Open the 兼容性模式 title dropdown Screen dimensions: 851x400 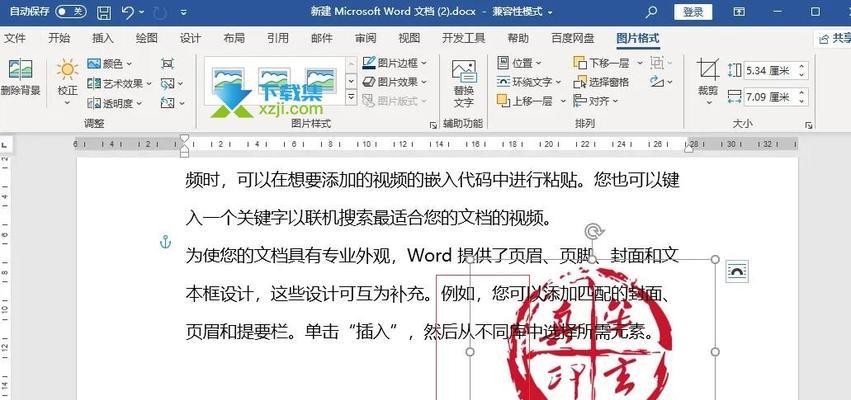click(523, 11)
